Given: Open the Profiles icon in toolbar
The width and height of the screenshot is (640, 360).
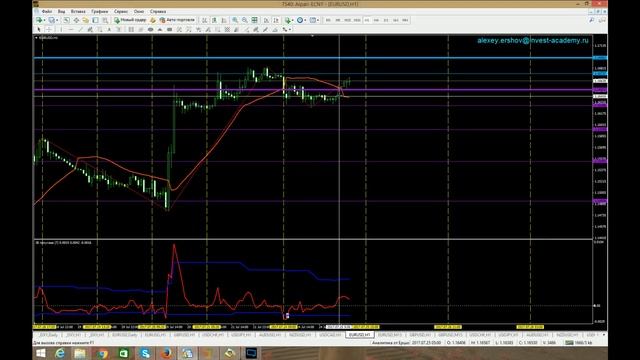Looking at the screenshot, I should pos(51,20).
